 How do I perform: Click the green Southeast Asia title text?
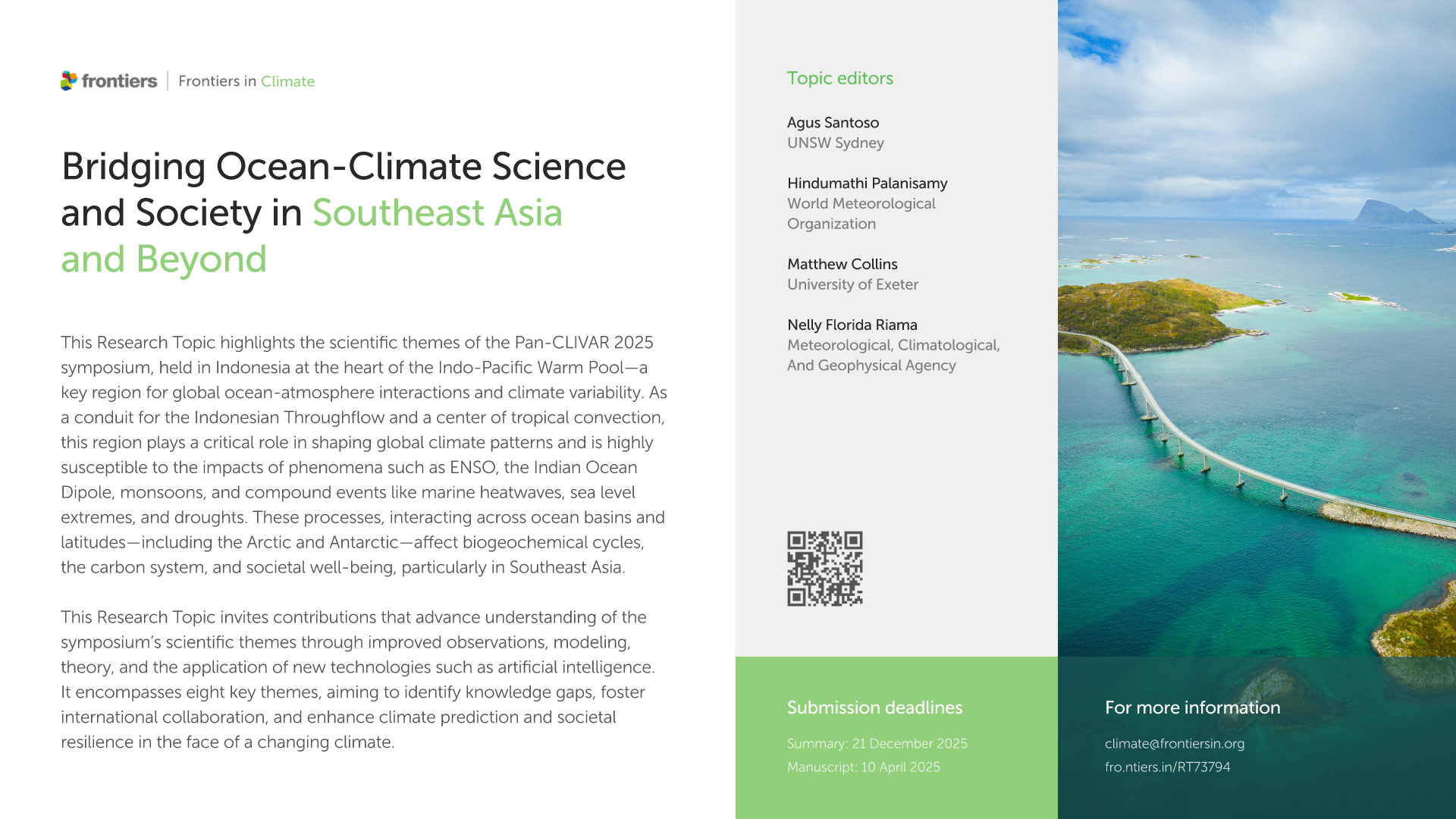tap(437, 212)
